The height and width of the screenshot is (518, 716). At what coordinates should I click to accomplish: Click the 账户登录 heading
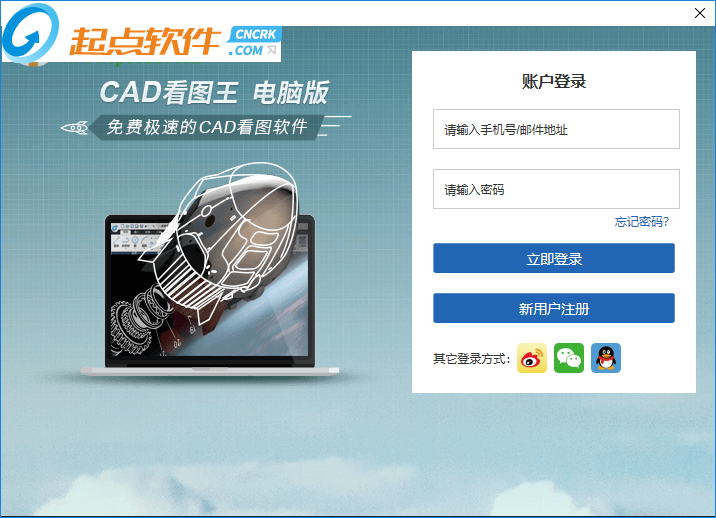coord(554,81)
